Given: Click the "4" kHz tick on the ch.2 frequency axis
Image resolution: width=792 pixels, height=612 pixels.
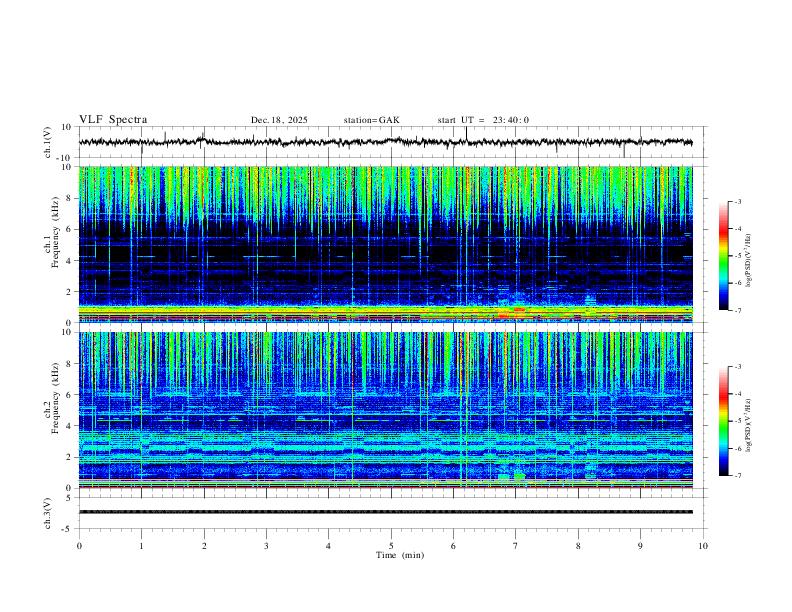Looking at the screenshot, I should tap(69, 426).
